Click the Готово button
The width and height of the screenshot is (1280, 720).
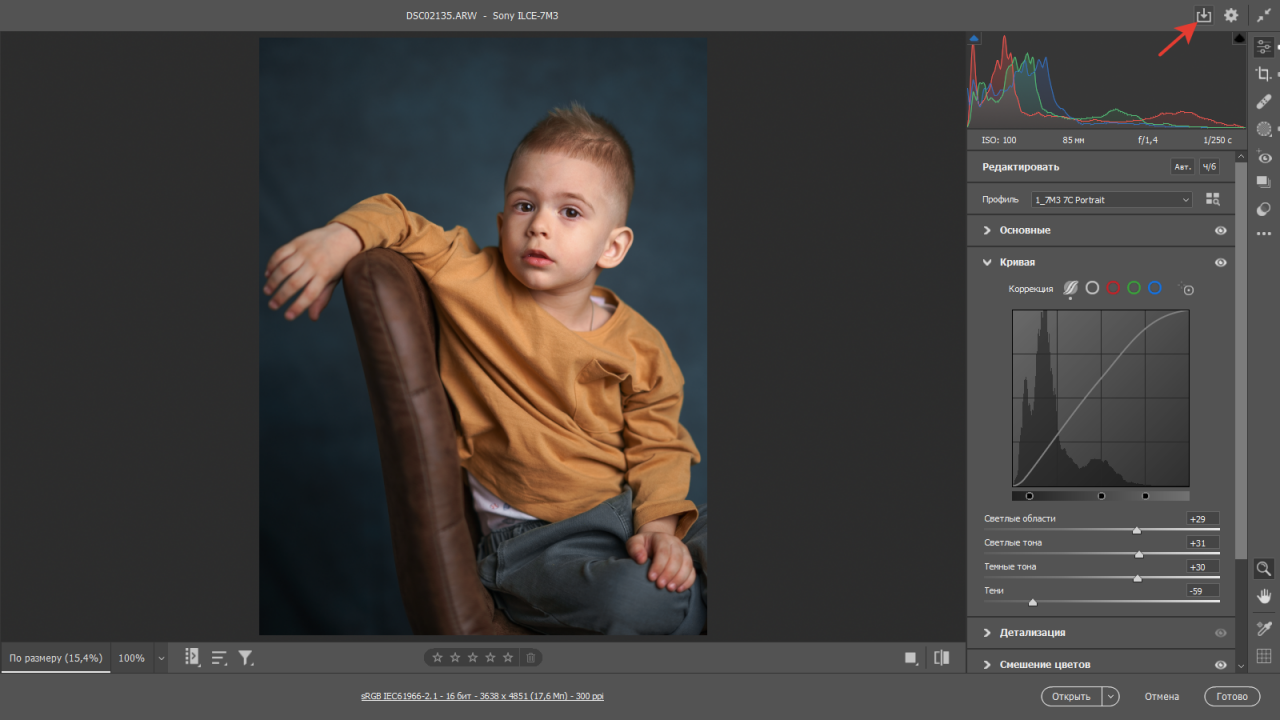click(1232, 696)
